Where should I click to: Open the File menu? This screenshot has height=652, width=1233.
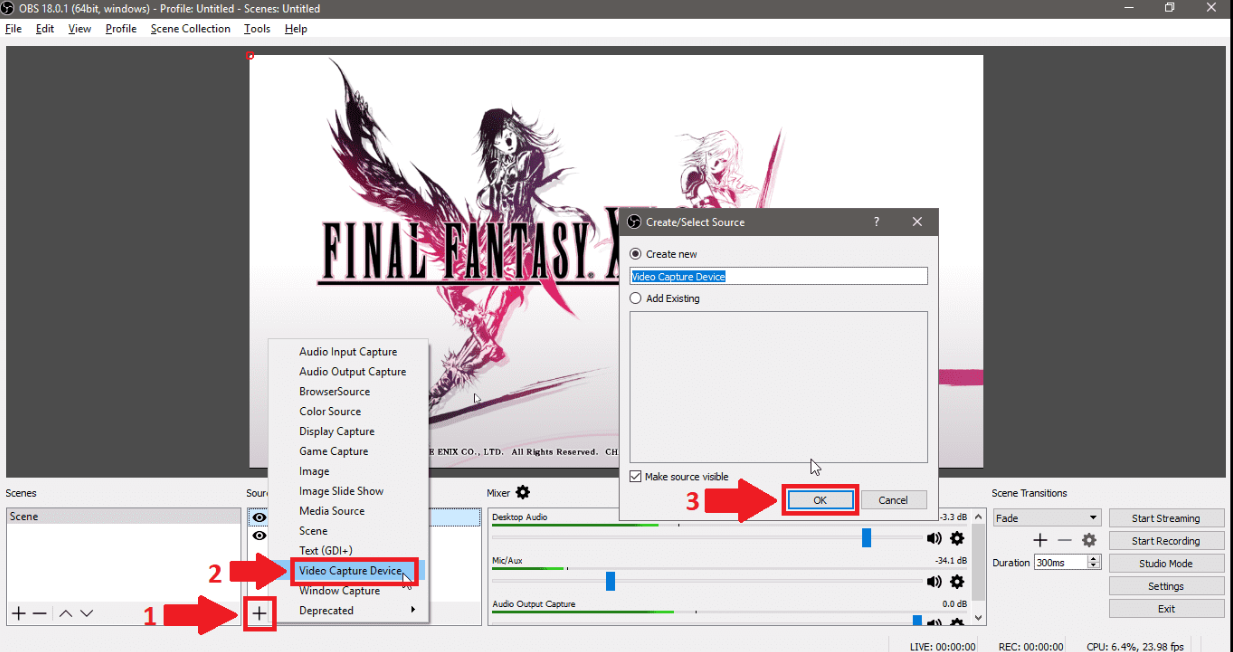click(13, 29)
